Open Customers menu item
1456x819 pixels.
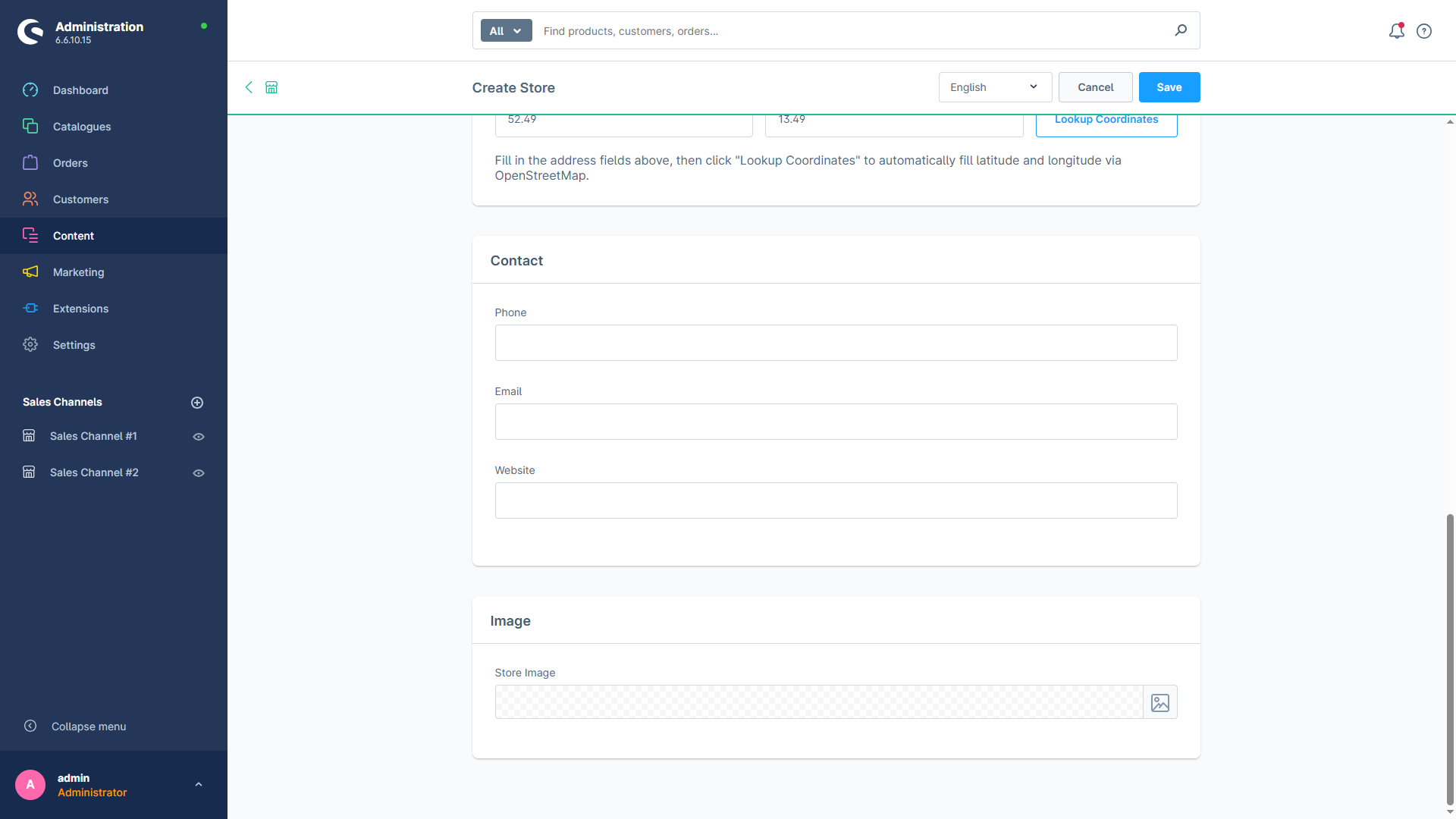click(114, 199)
